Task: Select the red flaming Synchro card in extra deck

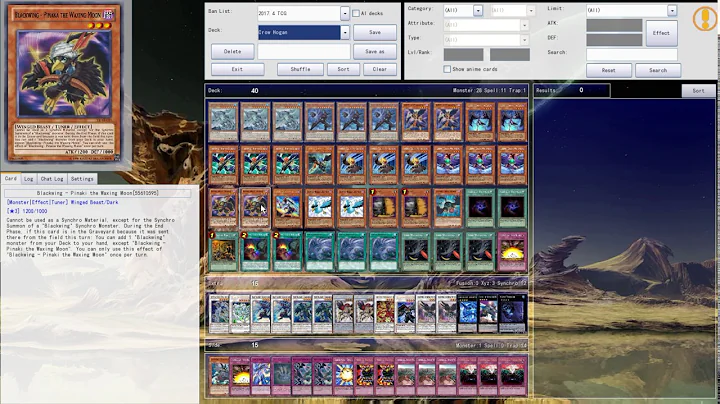Action: [385, 314]
